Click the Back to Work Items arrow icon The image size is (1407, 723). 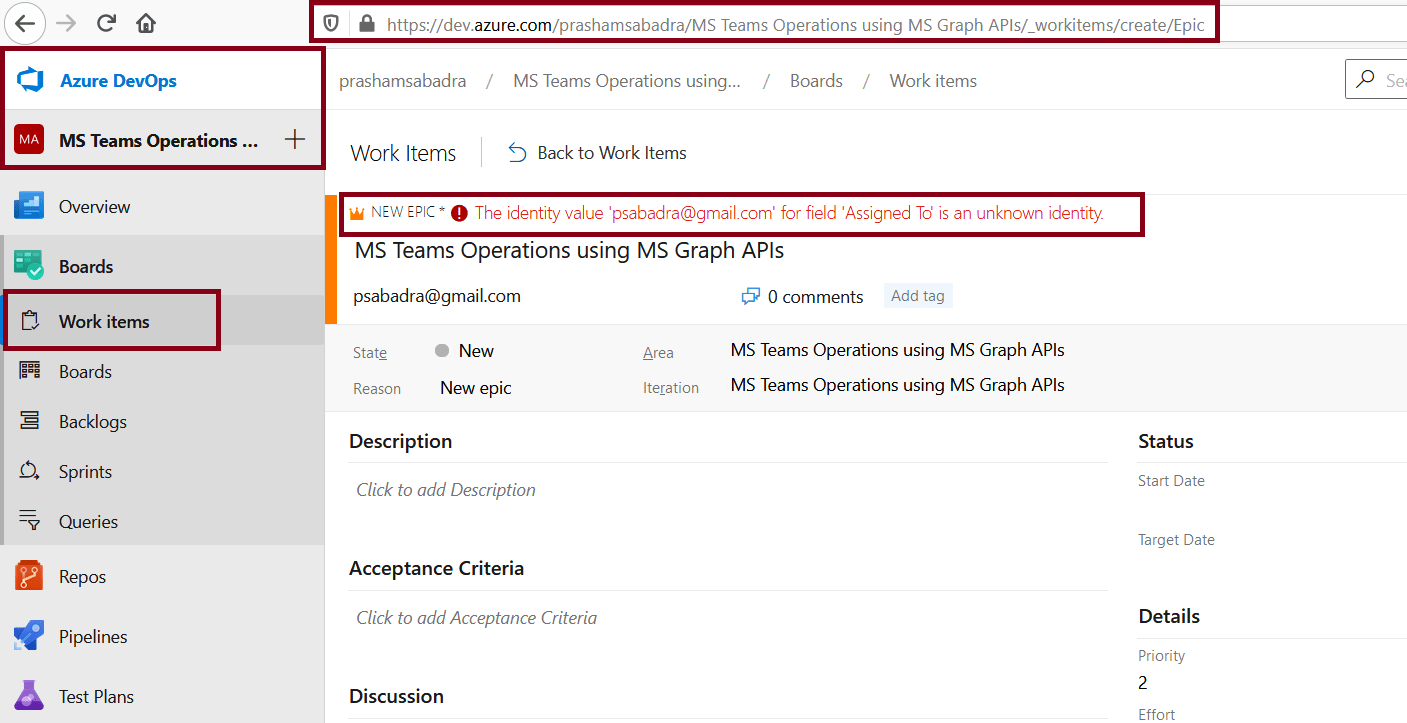[x=517, y=152]
